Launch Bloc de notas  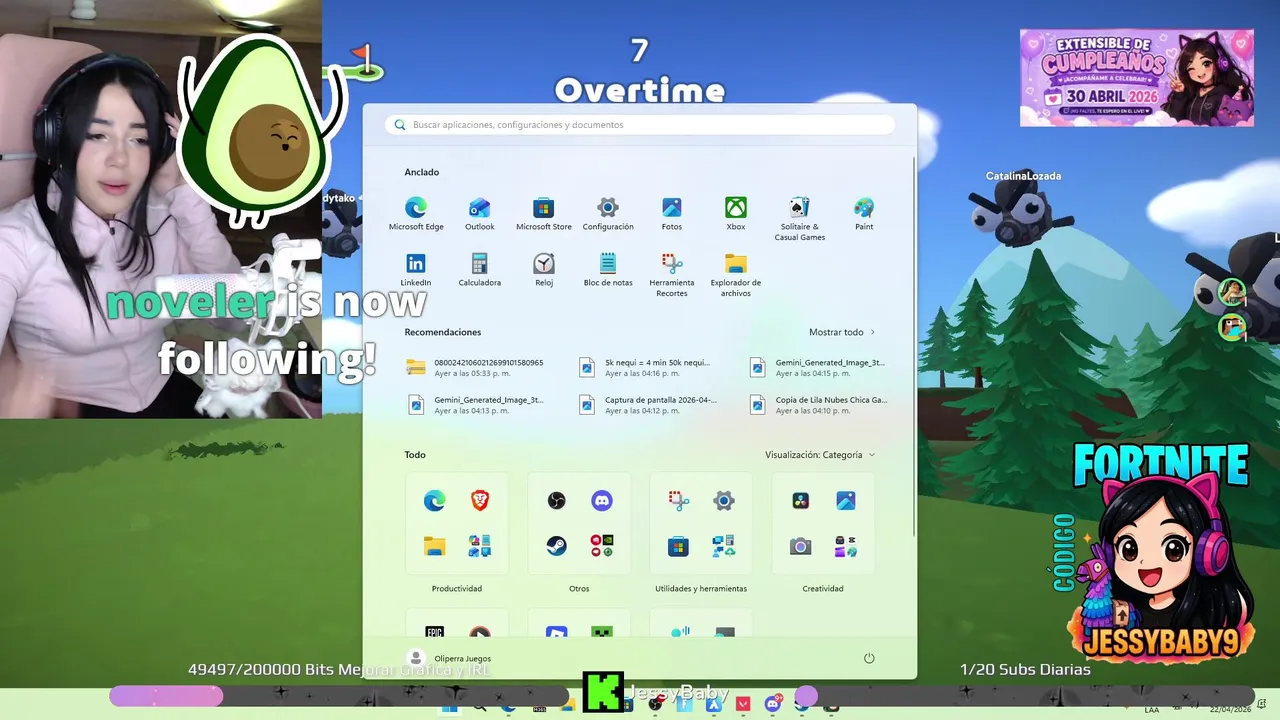[x=608, y=269]
